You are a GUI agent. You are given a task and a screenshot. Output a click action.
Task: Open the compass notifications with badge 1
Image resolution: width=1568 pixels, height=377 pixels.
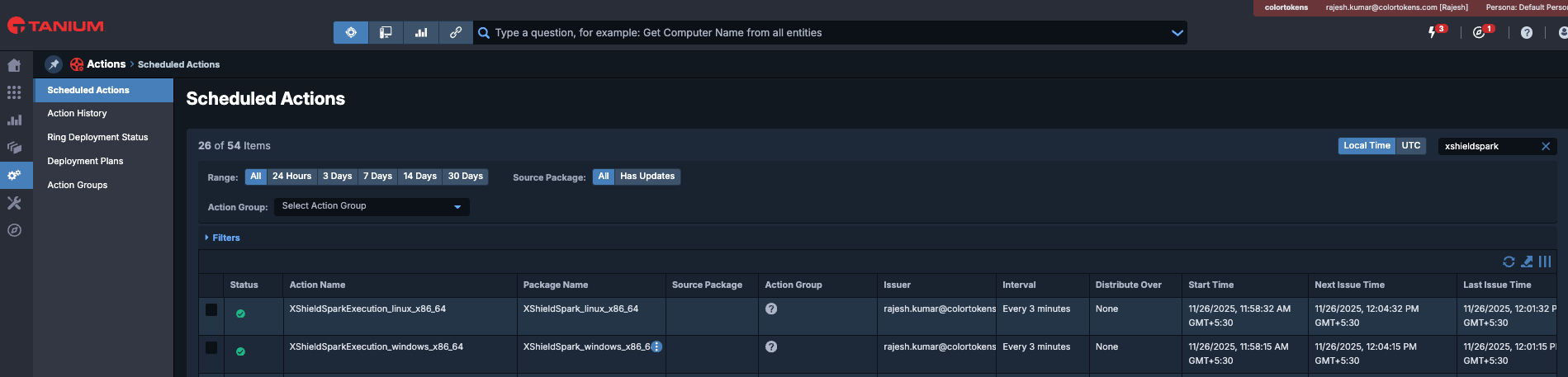(1479, 32)
